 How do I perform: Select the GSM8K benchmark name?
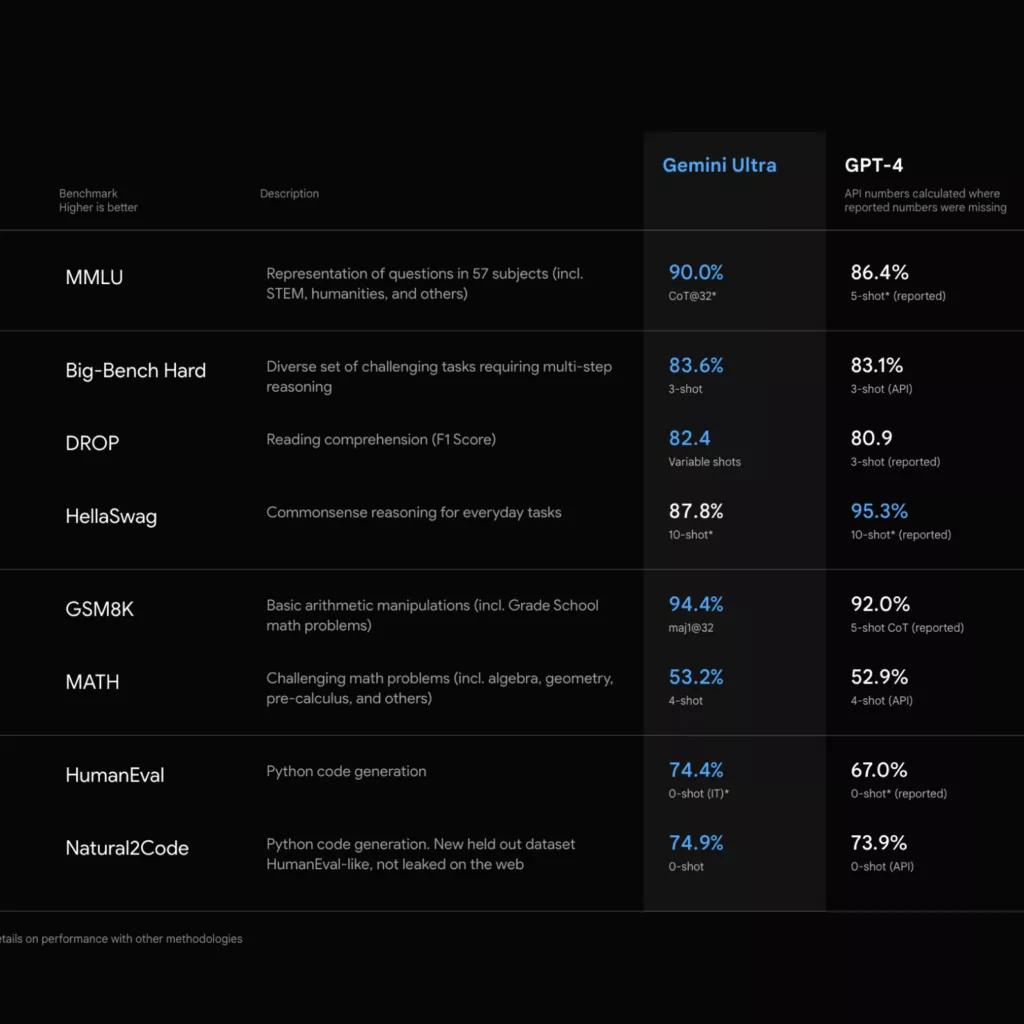pyautogui.click(x=99, y=609)
